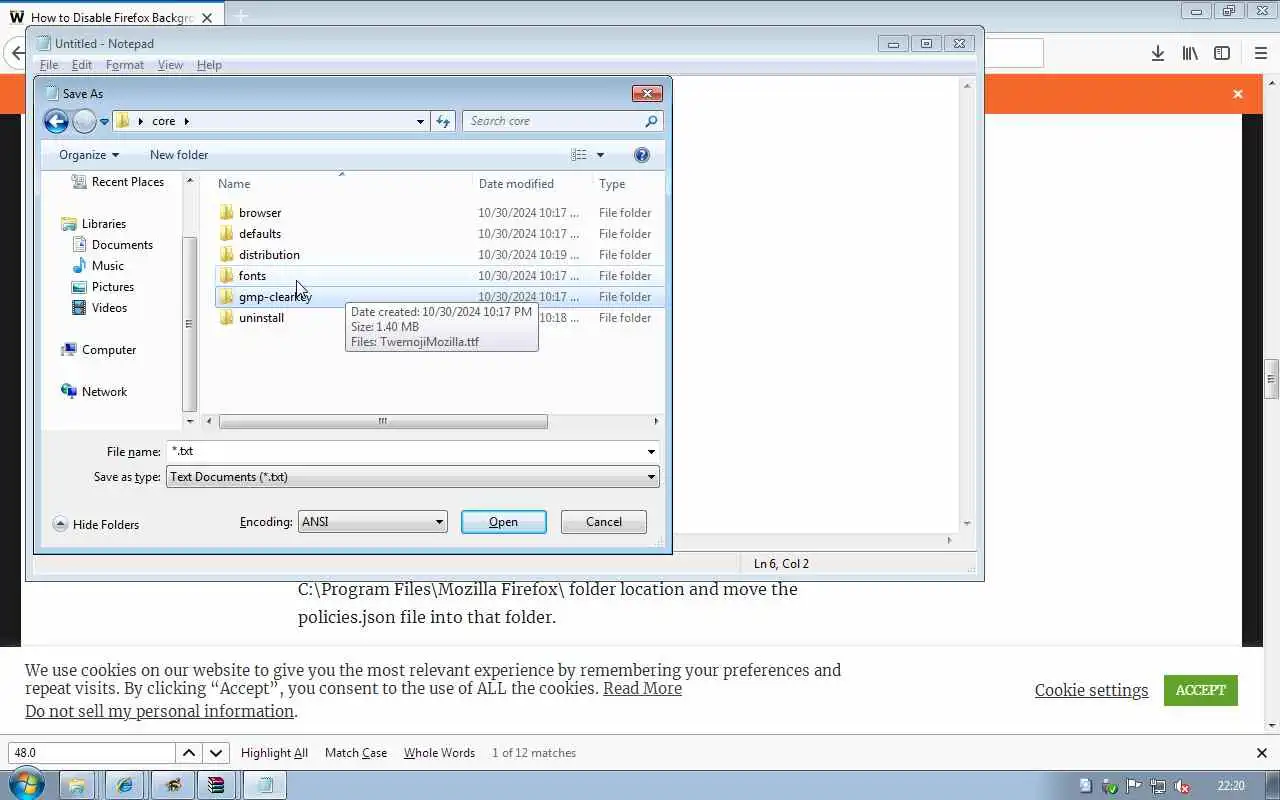Switch to Notepad taskbar button

265,785
